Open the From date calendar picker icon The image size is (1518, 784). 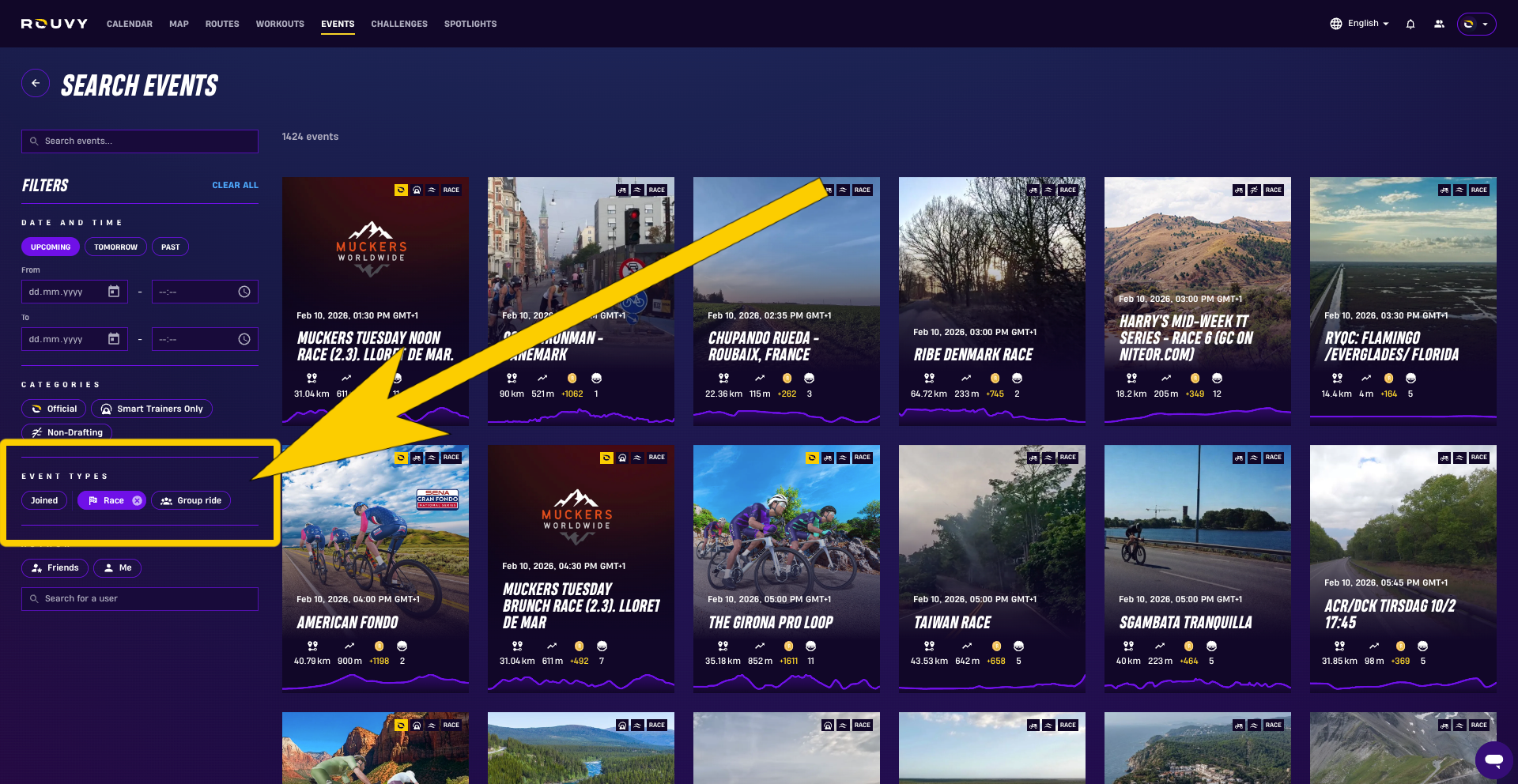coord(114,292)
